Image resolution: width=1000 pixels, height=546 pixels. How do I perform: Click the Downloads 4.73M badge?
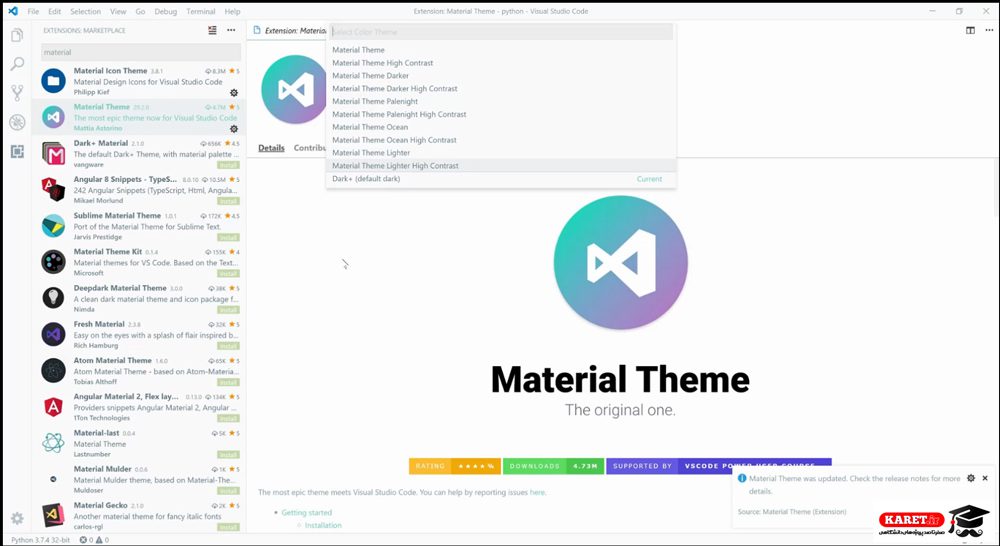[553, 466]
